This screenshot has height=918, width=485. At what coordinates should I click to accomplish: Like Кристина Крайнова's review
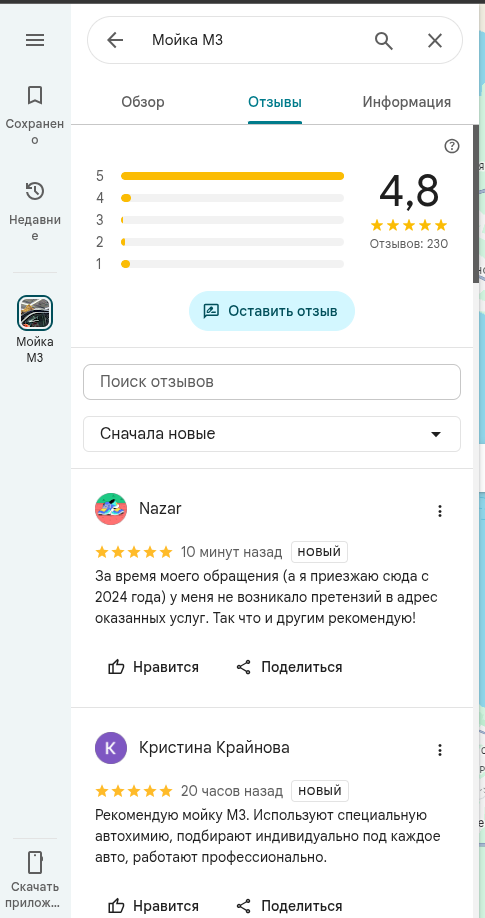(153, 906)
